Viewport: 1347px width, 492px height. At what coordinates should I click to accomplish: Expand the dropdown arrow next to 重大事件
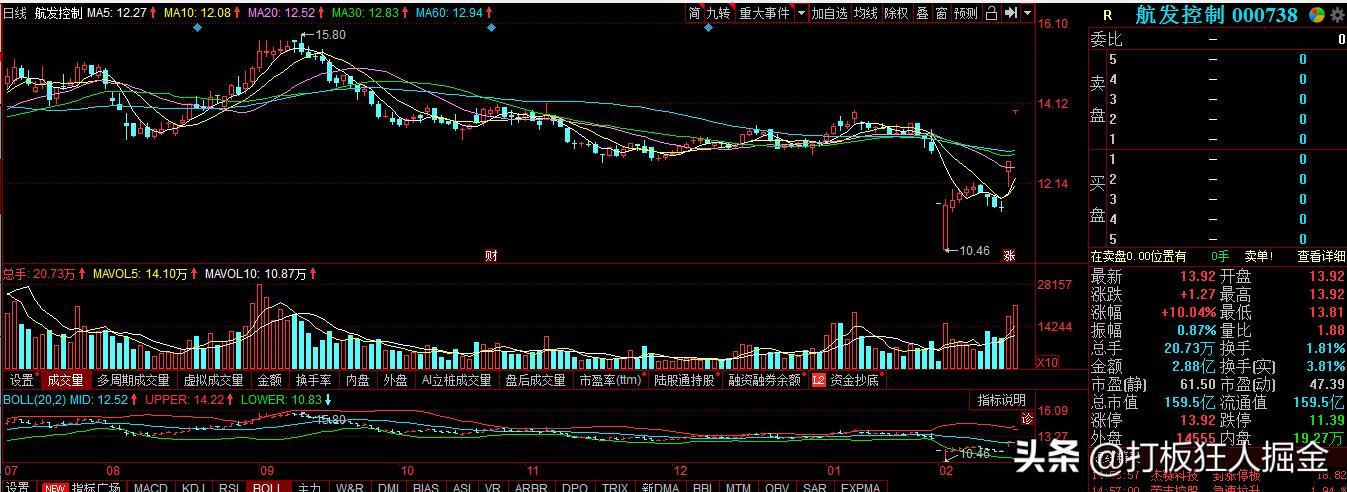click(800, 13)
